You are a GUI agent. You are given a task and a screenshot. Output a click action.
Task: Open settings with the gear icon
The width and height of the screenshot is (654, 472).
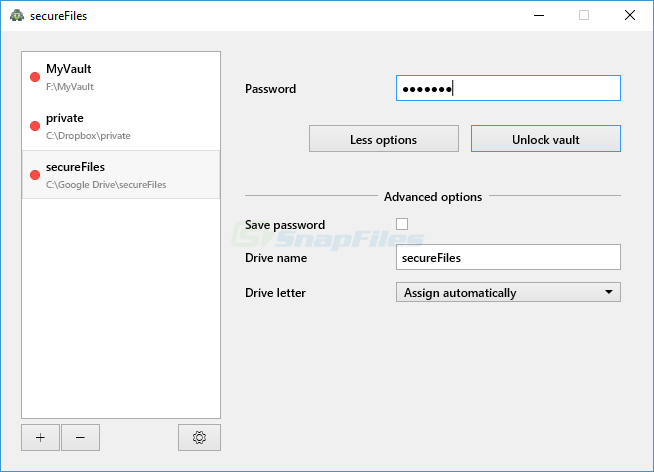click(x=199, y=438)
